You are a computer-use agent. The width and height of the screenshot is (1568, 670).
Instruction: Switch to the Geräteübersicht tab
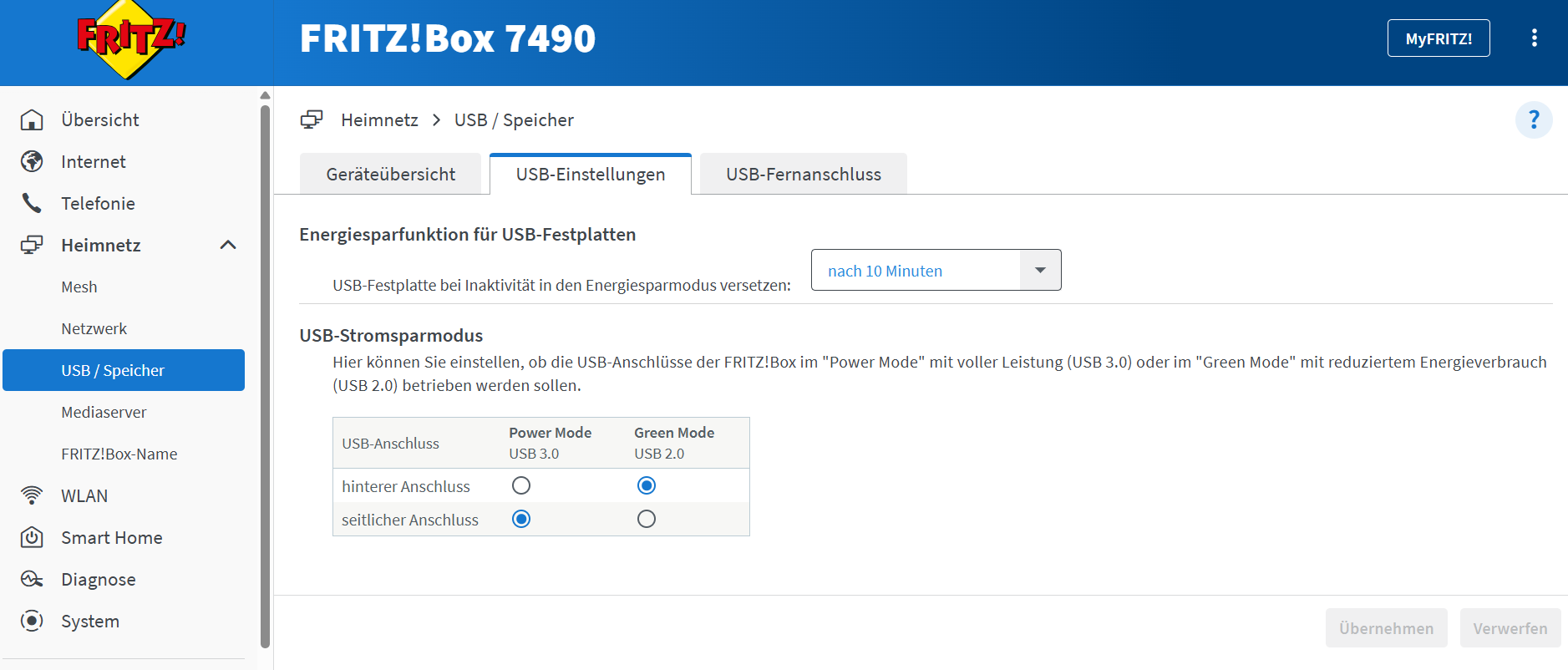tap(390, 175)
